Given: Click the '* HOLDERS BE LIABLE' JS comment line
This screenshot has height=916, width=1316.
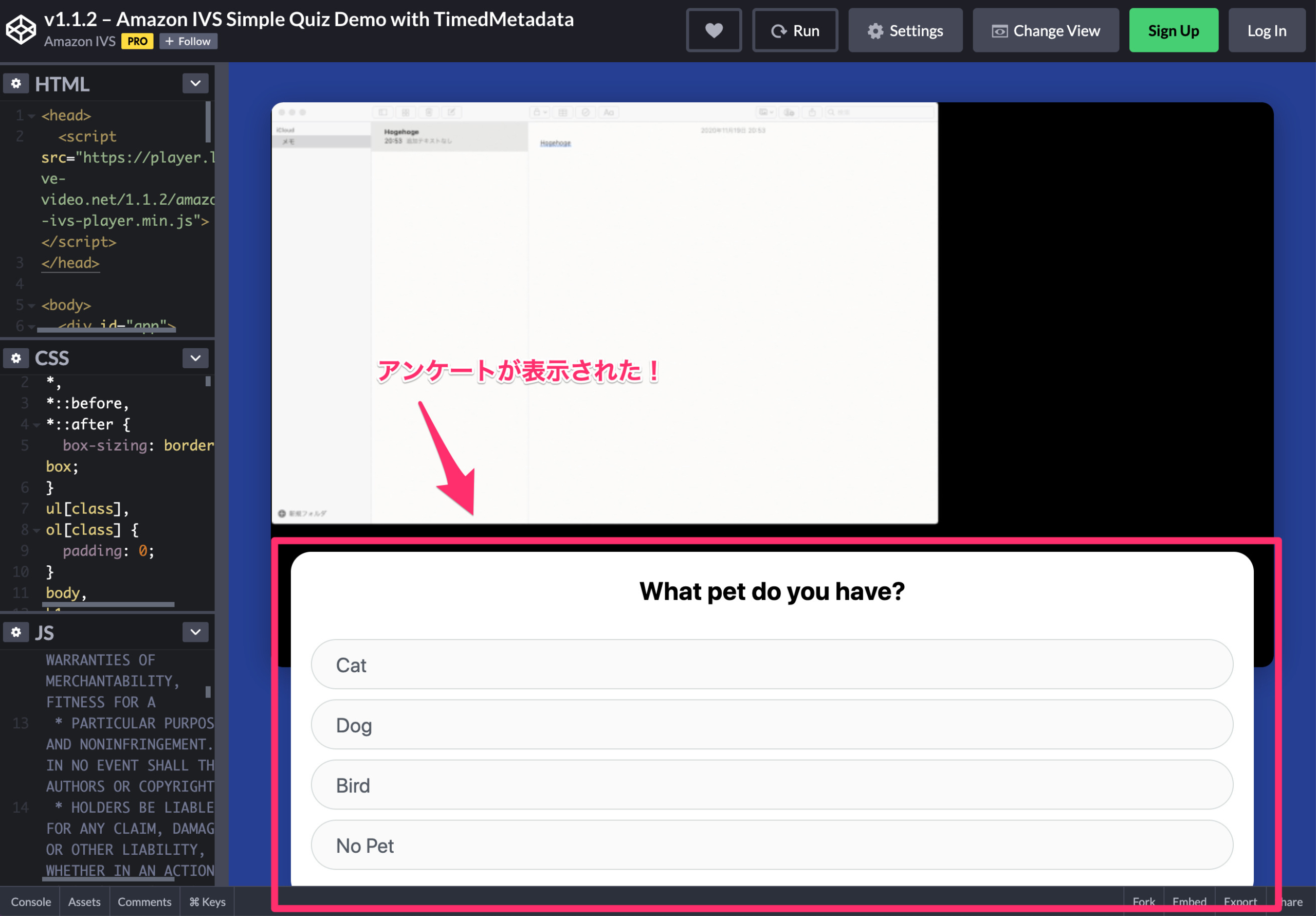Looking at the screenshot, I should [134, 807].
